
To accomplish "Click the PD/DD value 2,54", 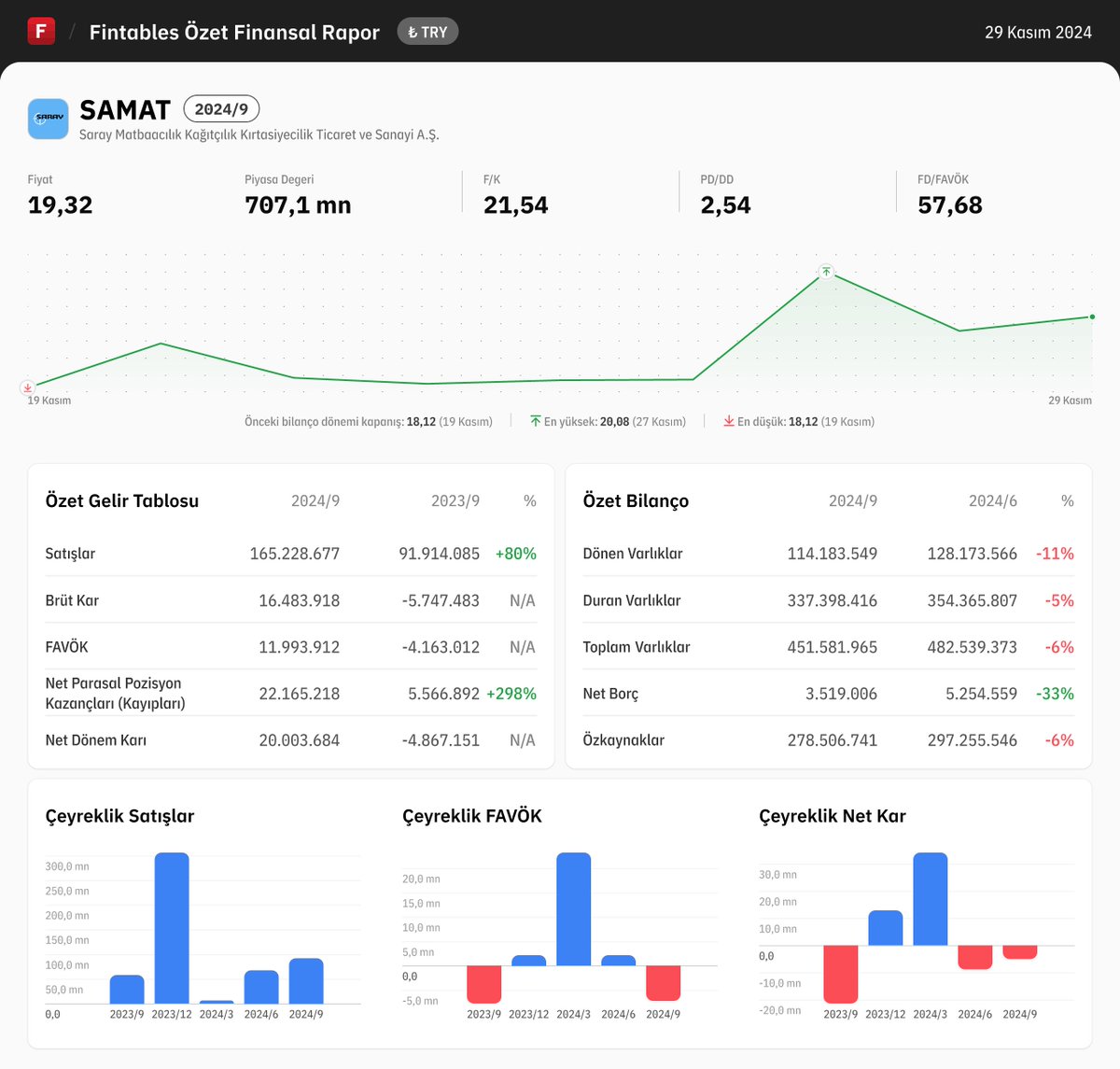I will (725, 205).
